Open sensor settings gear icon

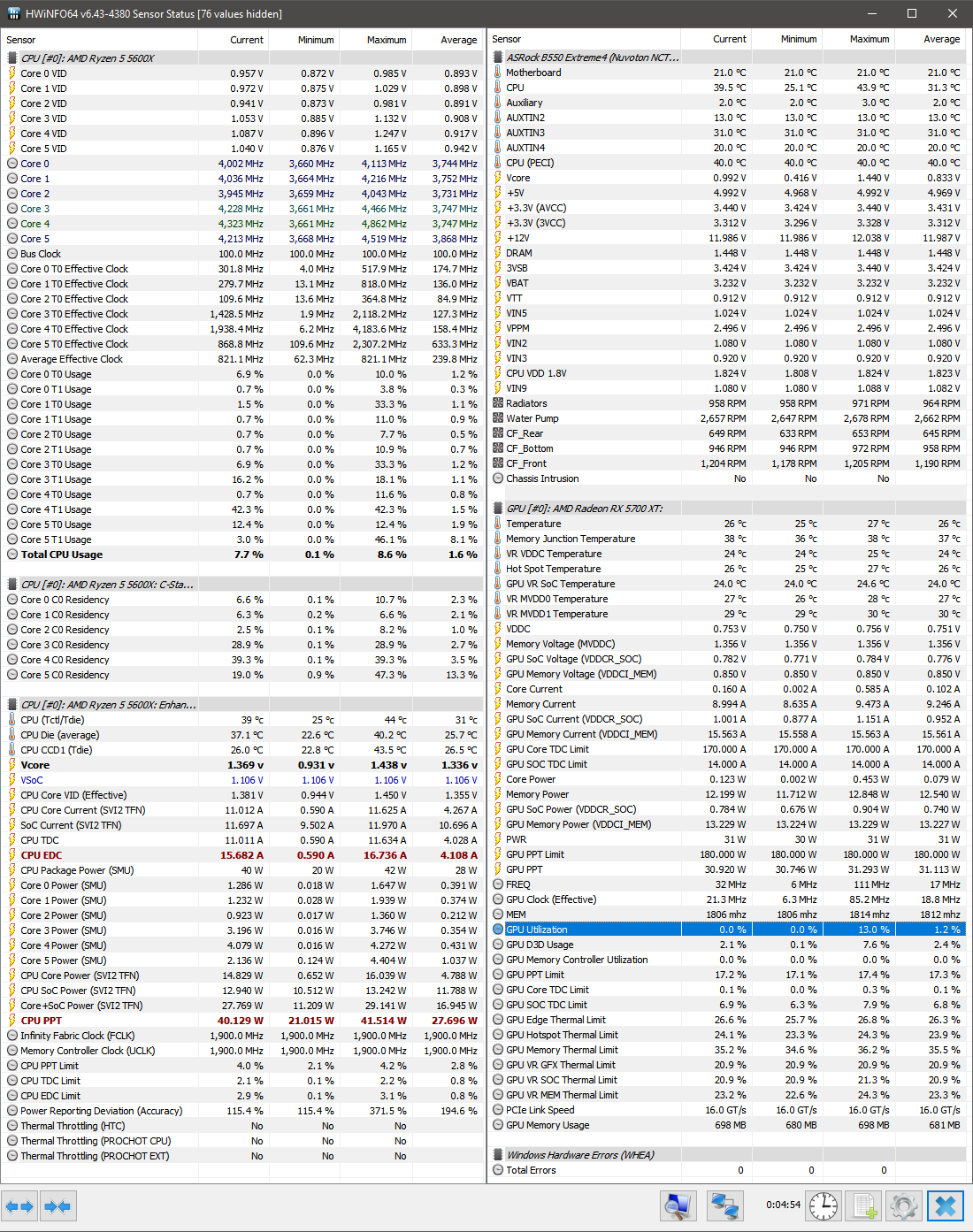tap(903, 1206)
